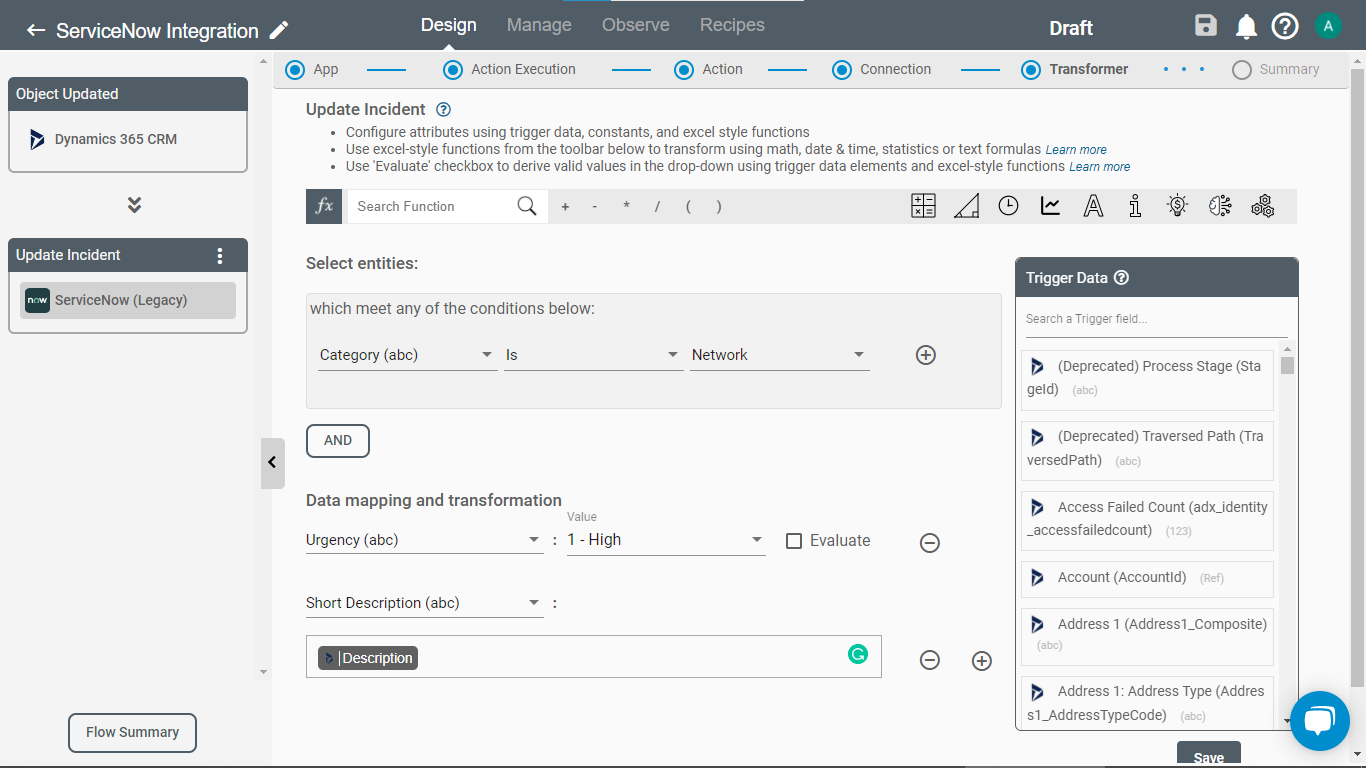The width and height of the screenshot is (1366, 768).
Task: Go back using the arrow beside ServiceNow Integration
Action: tap(36, 30)
